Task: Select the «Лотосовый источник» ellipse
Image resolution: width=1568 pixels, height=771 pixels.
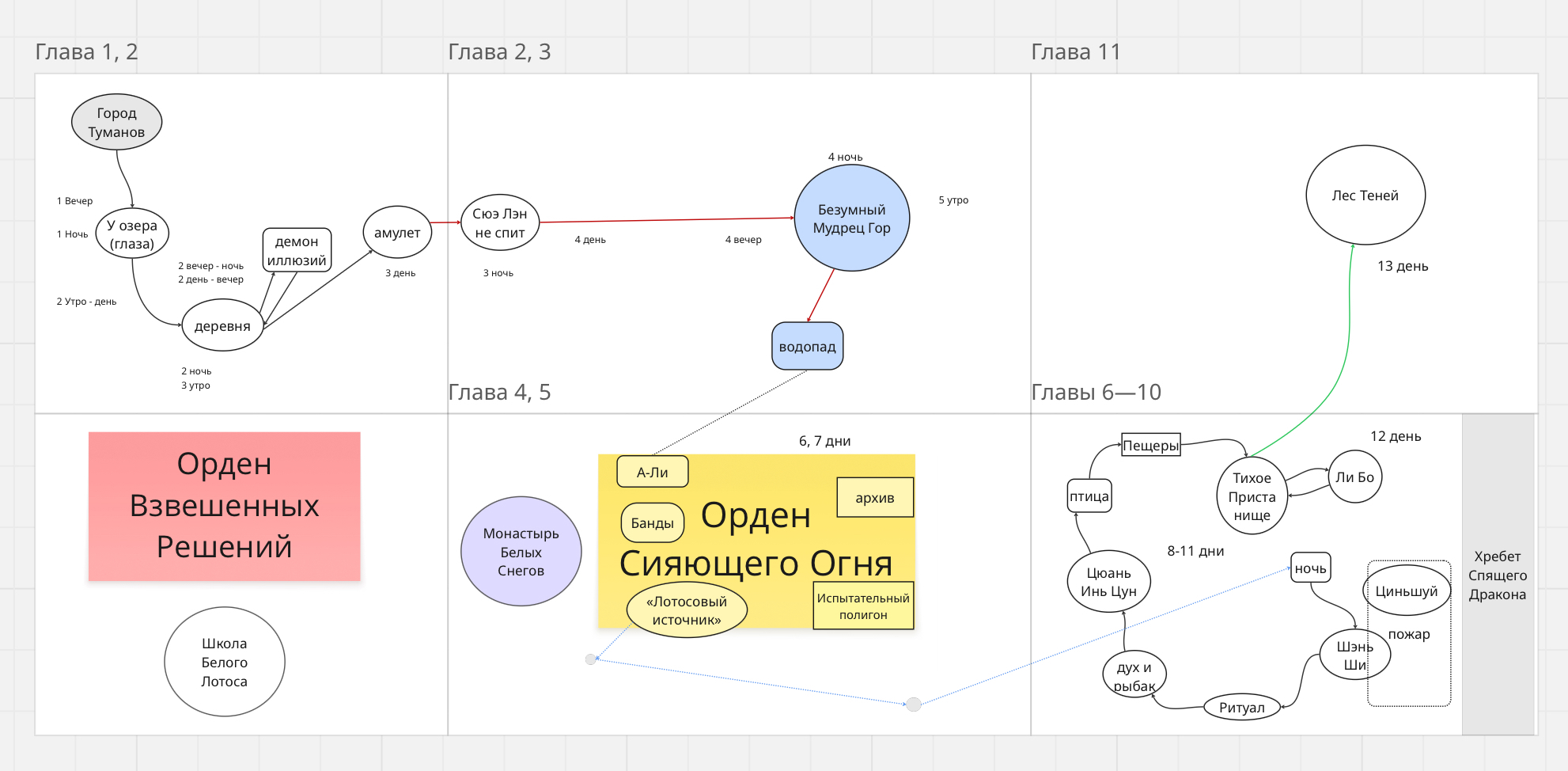Action: point(687,610)
